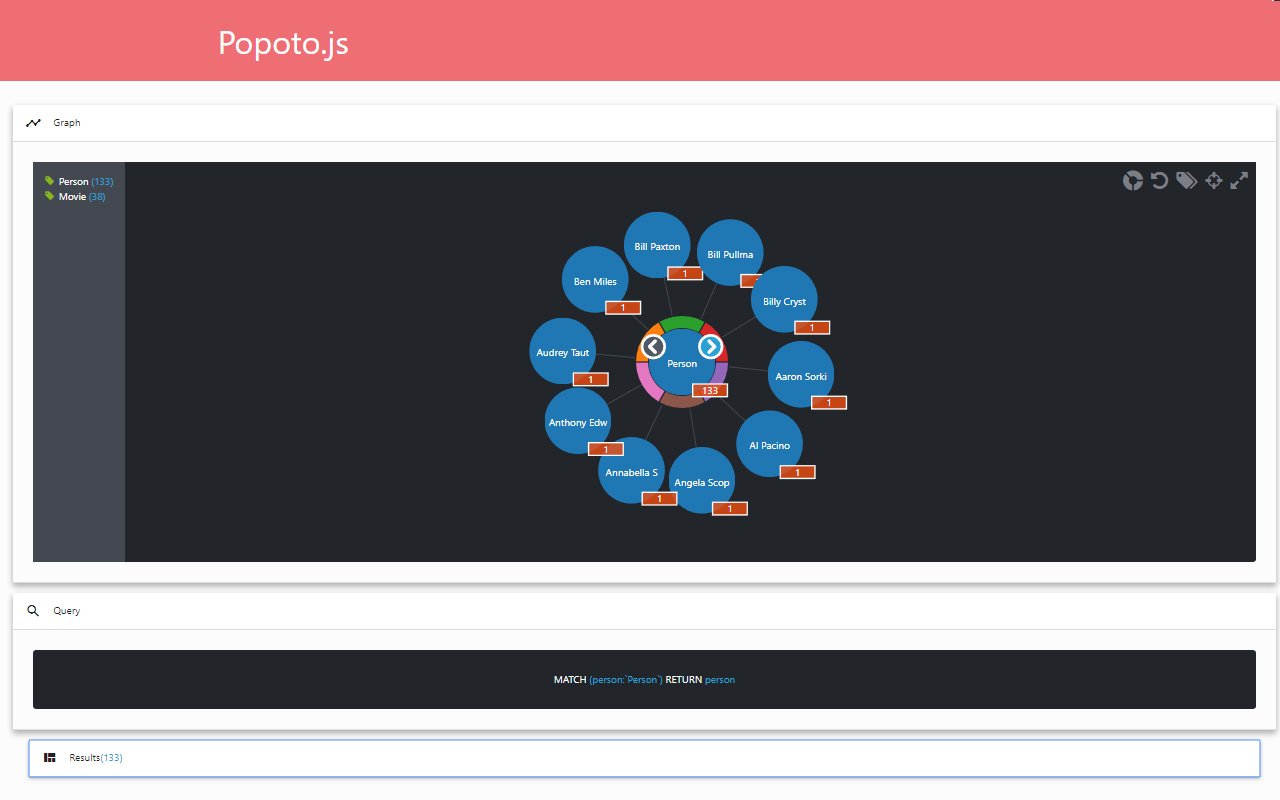This screenshot has width=1280, height=800.
Task: Select the Audrey Tautou node
Action: (x=563, y=351)
